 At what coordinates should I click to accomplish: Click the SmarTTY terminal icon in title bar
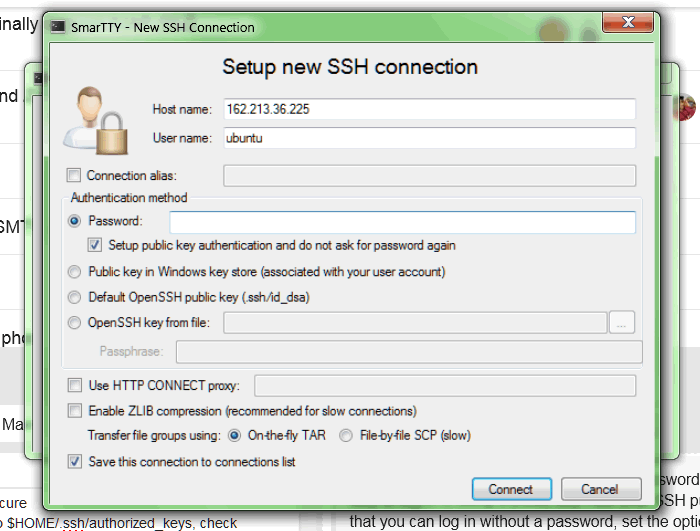pos(58,27)
